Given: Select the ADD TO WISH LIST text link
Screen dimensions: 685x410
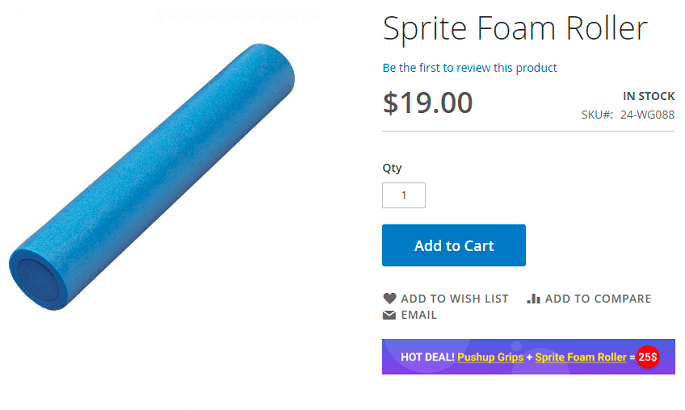Looking at the screenshot, I should (454, 298).
